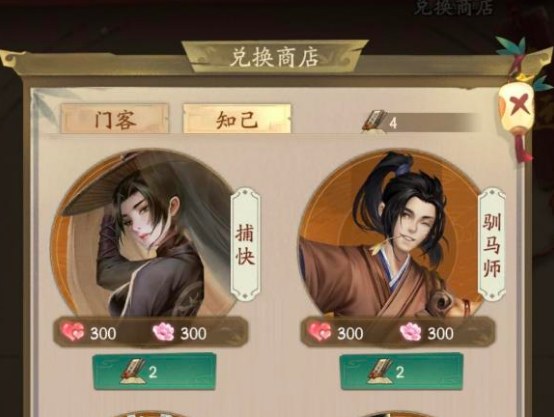Switch to the 门客 tab
This screenshot has width=554, height=417.
[x=114, y=119]
